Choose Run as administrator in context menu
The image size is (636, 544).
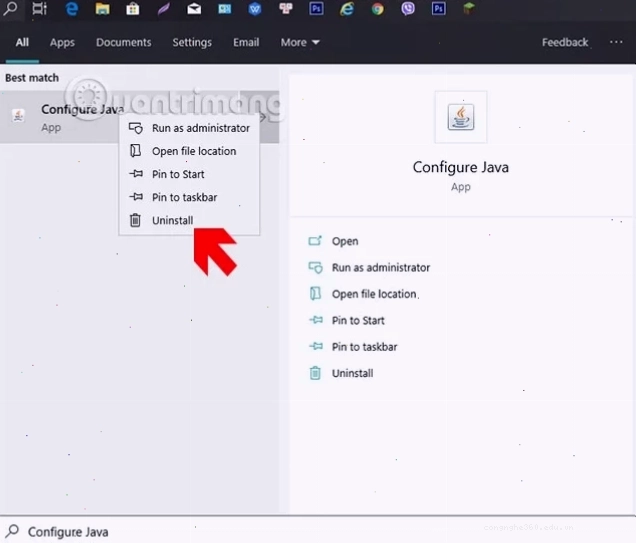point(189,128)
